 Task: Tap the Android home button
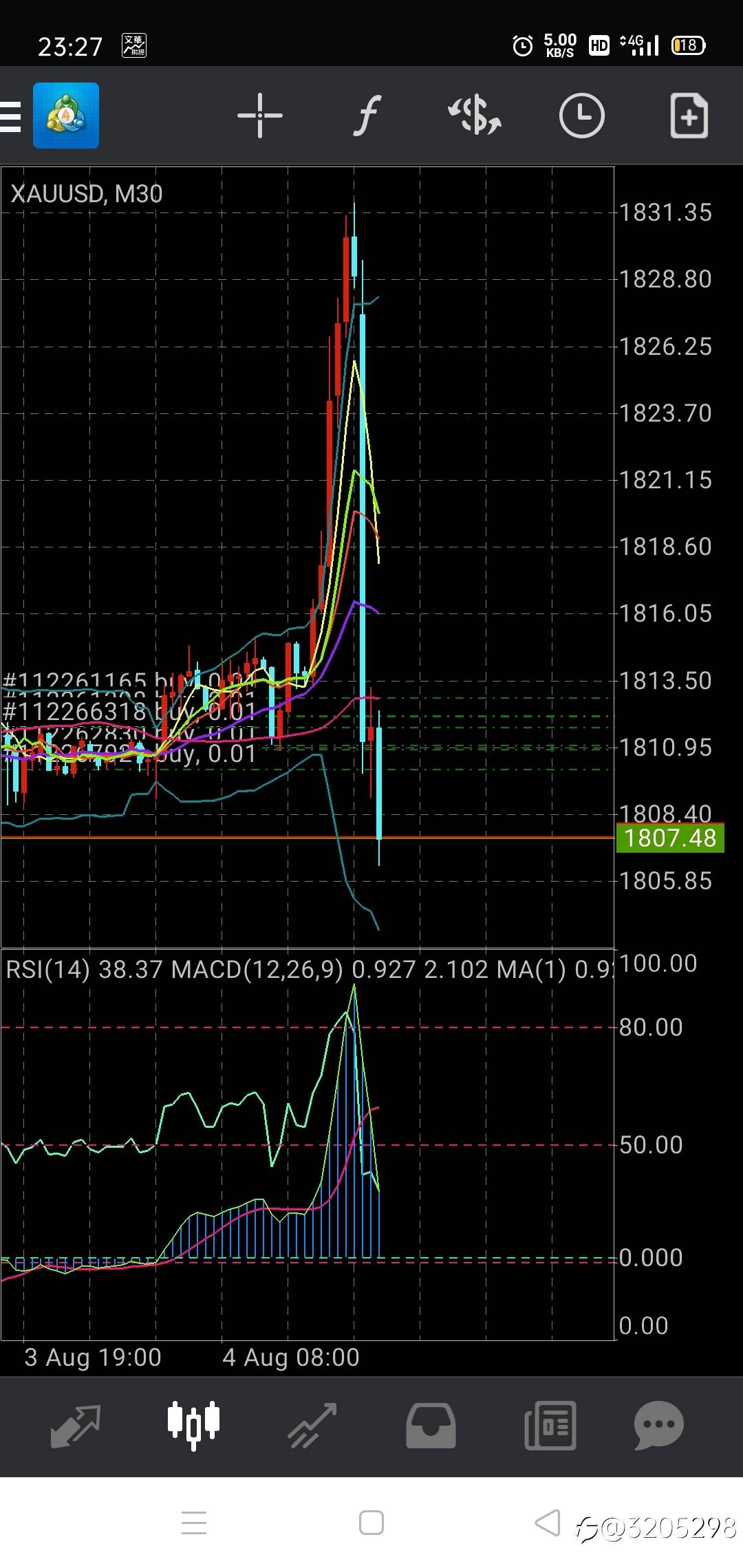tap(371, 1523)
